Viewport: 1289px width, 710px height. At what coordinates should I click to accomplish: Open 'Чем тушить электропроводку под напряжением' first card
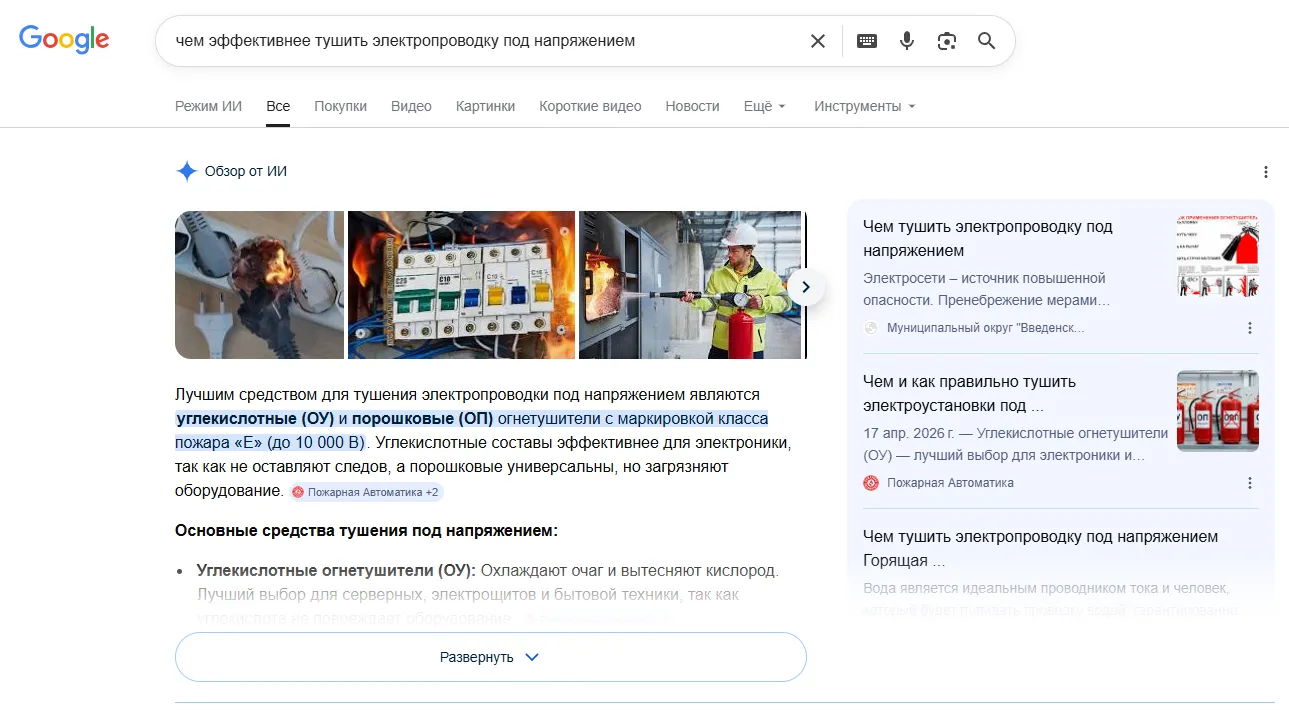(x=987, y=239)
